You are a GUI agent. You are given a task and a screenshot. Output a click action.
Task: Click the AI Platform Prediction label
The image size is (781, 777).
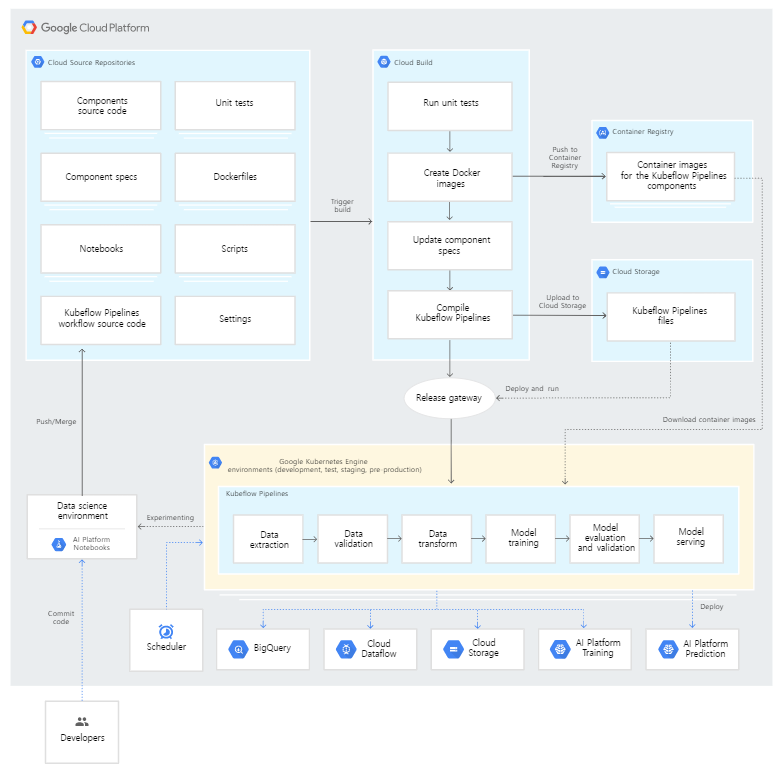[x=705, y=648]
